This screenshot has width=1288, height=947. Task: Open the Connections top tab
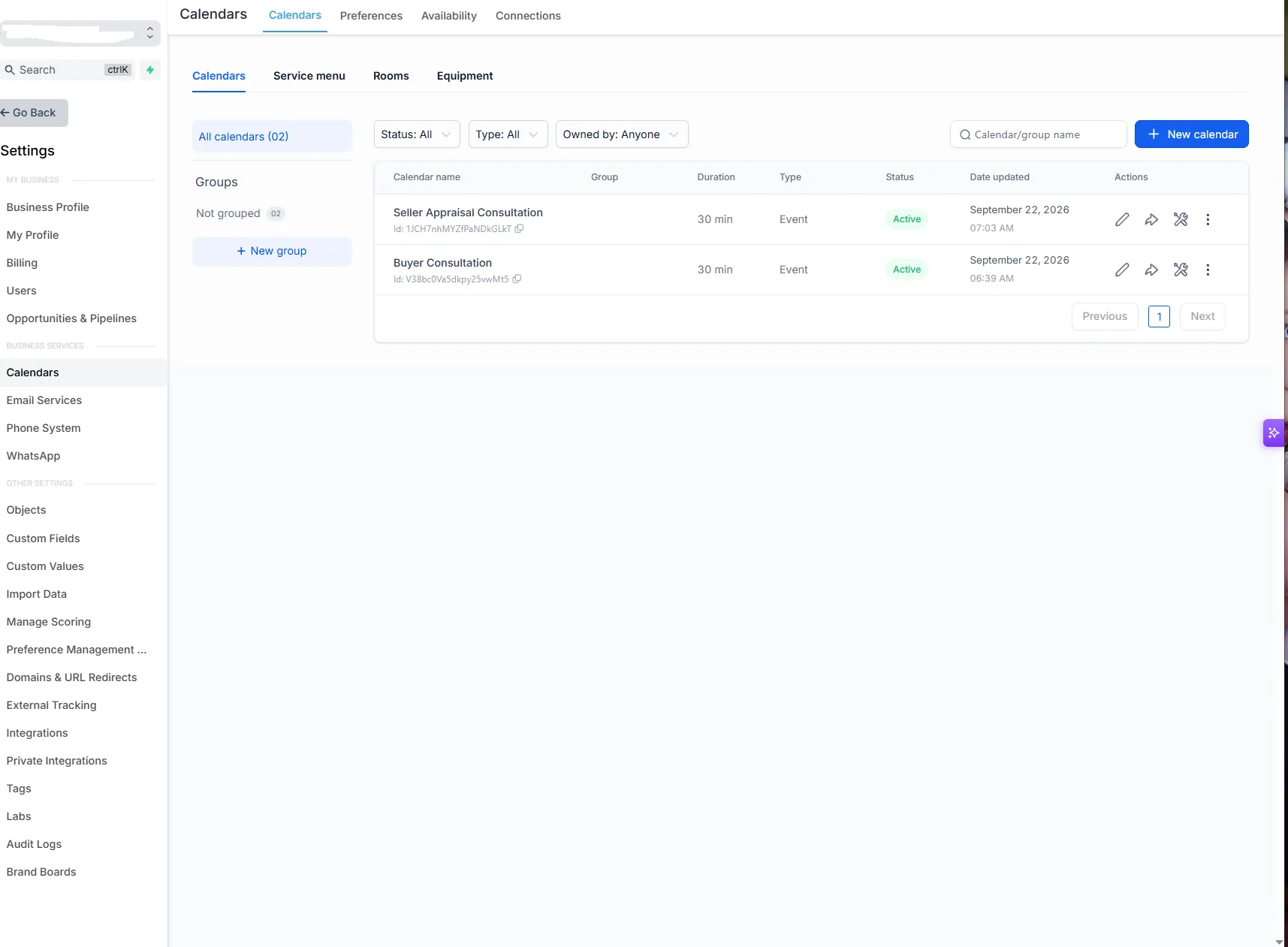(528, 16)
